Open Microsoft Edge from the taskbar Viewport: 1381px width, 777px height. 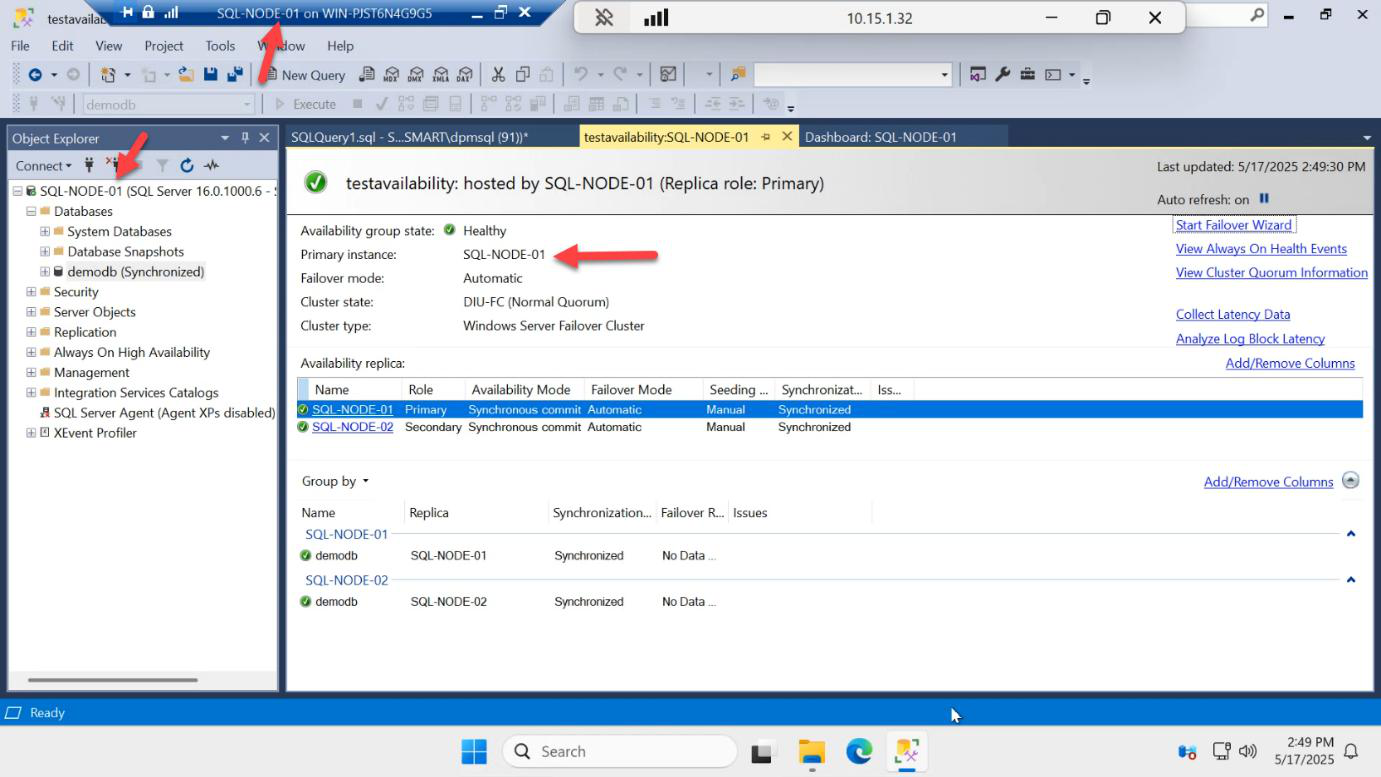859,751
